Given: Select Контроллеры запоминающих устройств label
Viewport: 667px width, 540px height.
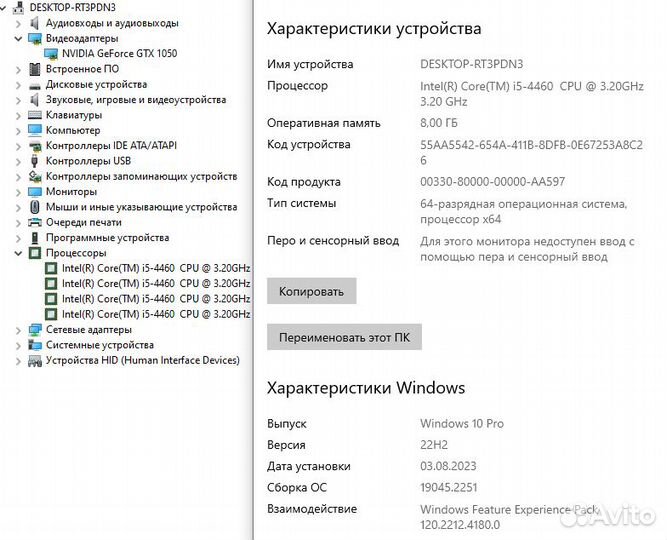Looking at the screenshot, I should 141,176.
